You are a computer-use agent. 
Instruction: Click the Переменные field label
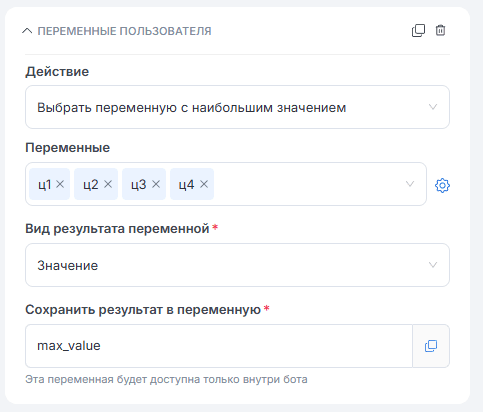(x=68, y=148)
